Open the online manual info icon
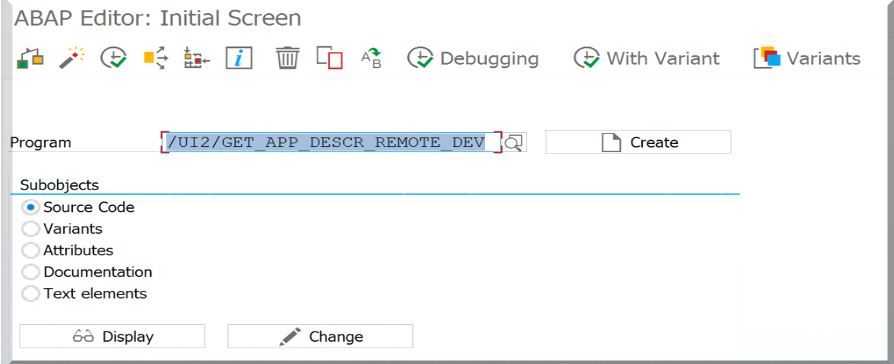Viewport: 894px width, 364px height. pyautogui.click(x=239, y=58)
